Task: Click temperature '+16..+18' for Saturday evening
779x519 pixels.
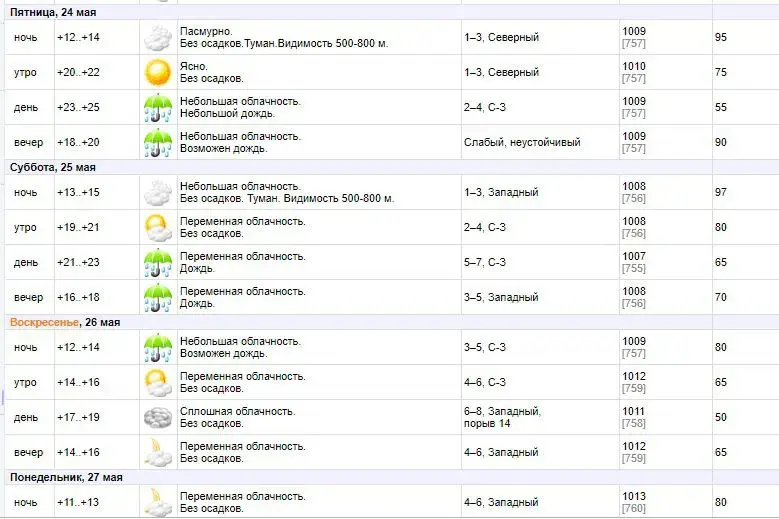Action: coord(78,297)
